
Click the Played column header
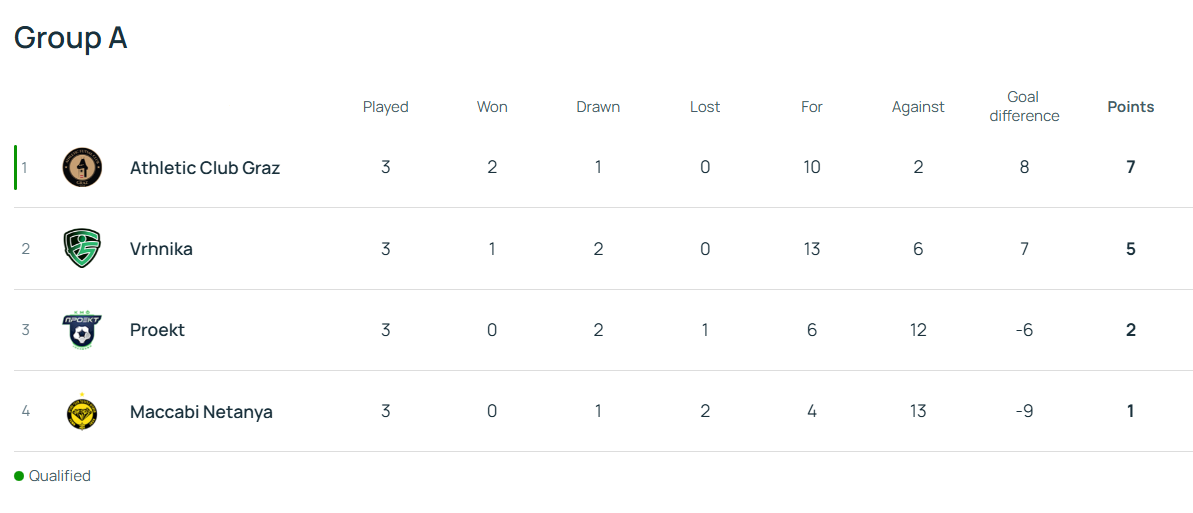386,107
